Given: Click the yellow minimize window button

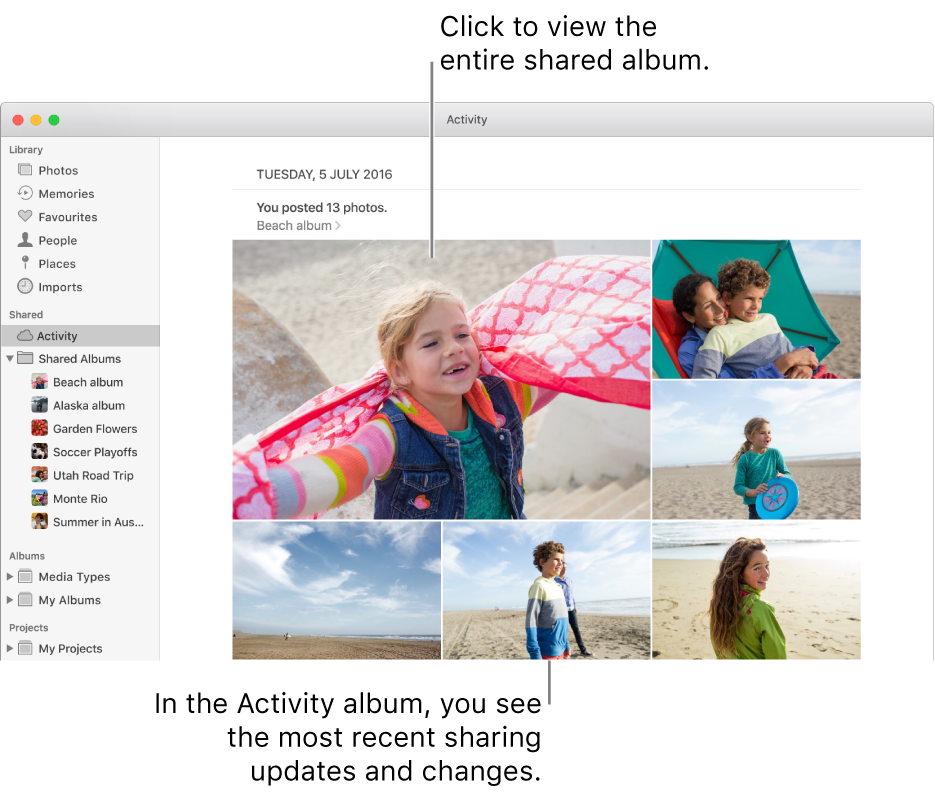Looking at the screenshot, I should coord(36,118).
